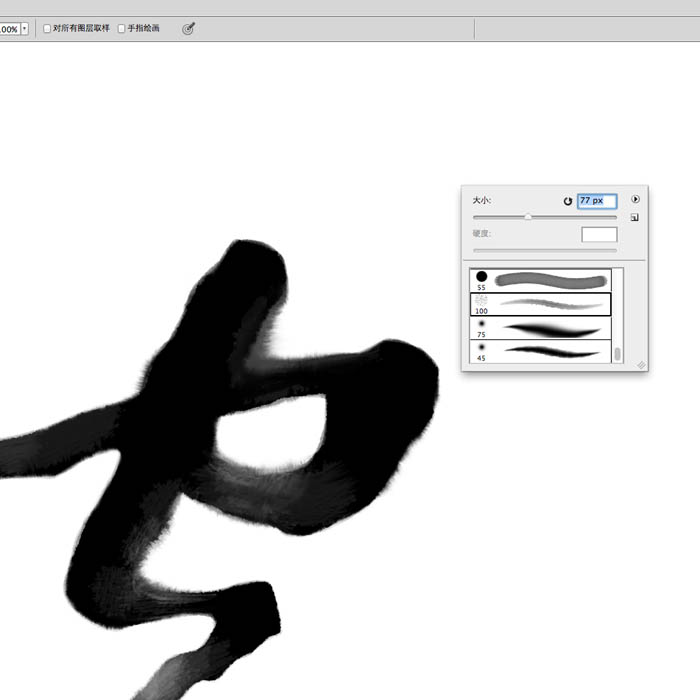The height and width of the screenshot is (700, 700).
Task: Click the hardness slider track
Action: [x=544, y=250]
